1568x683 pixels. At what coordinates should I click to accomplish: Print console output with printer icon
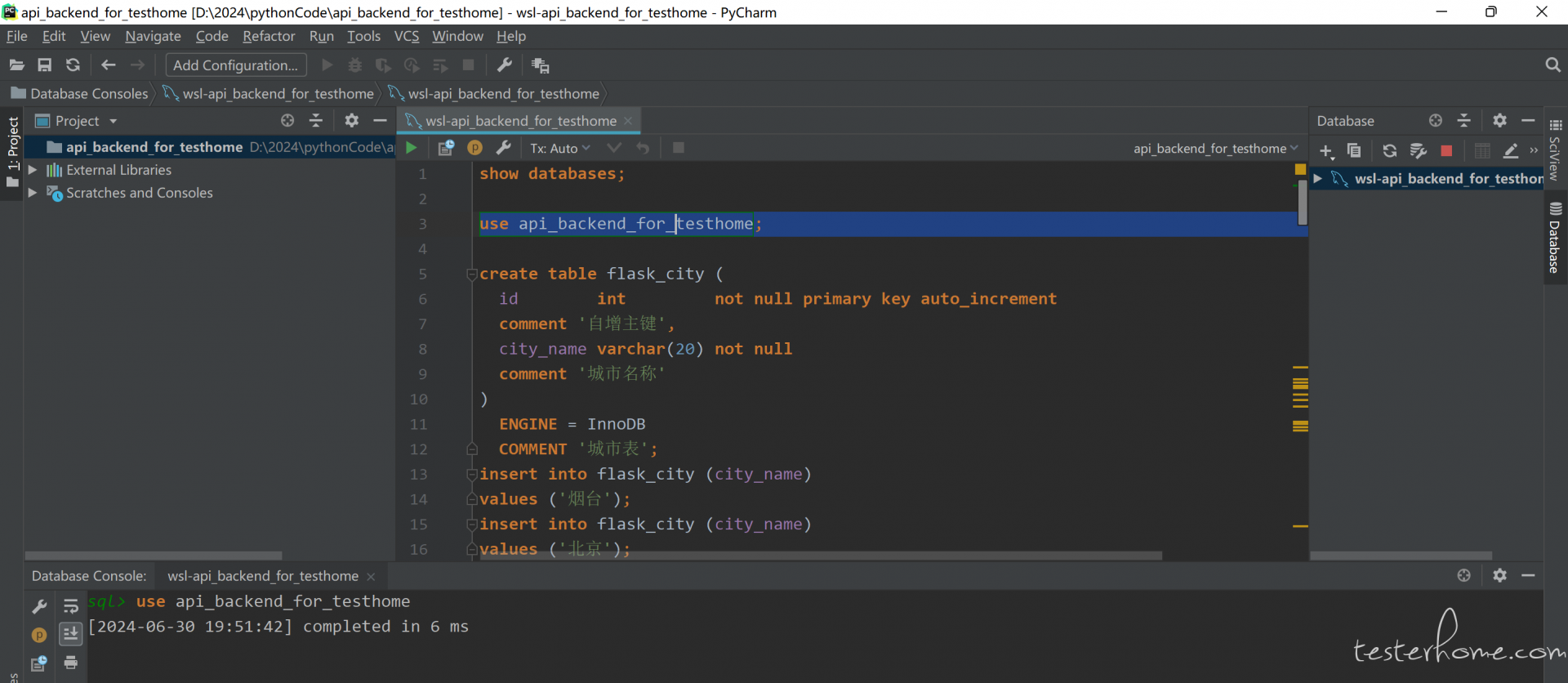[x=71, y=663]
